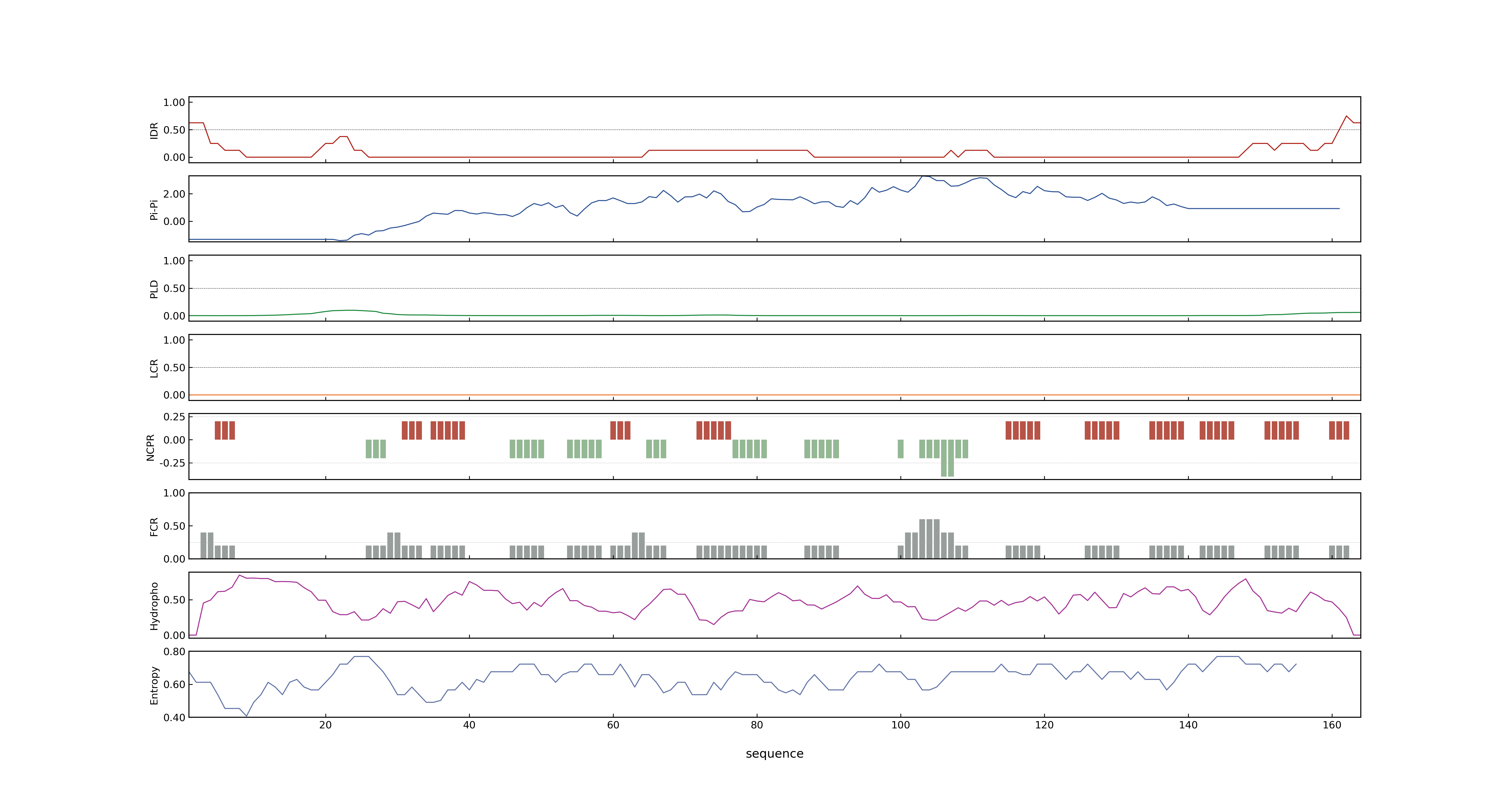
Task: Click the Pi-Pi y-axis label
Action: pos(154,209)
